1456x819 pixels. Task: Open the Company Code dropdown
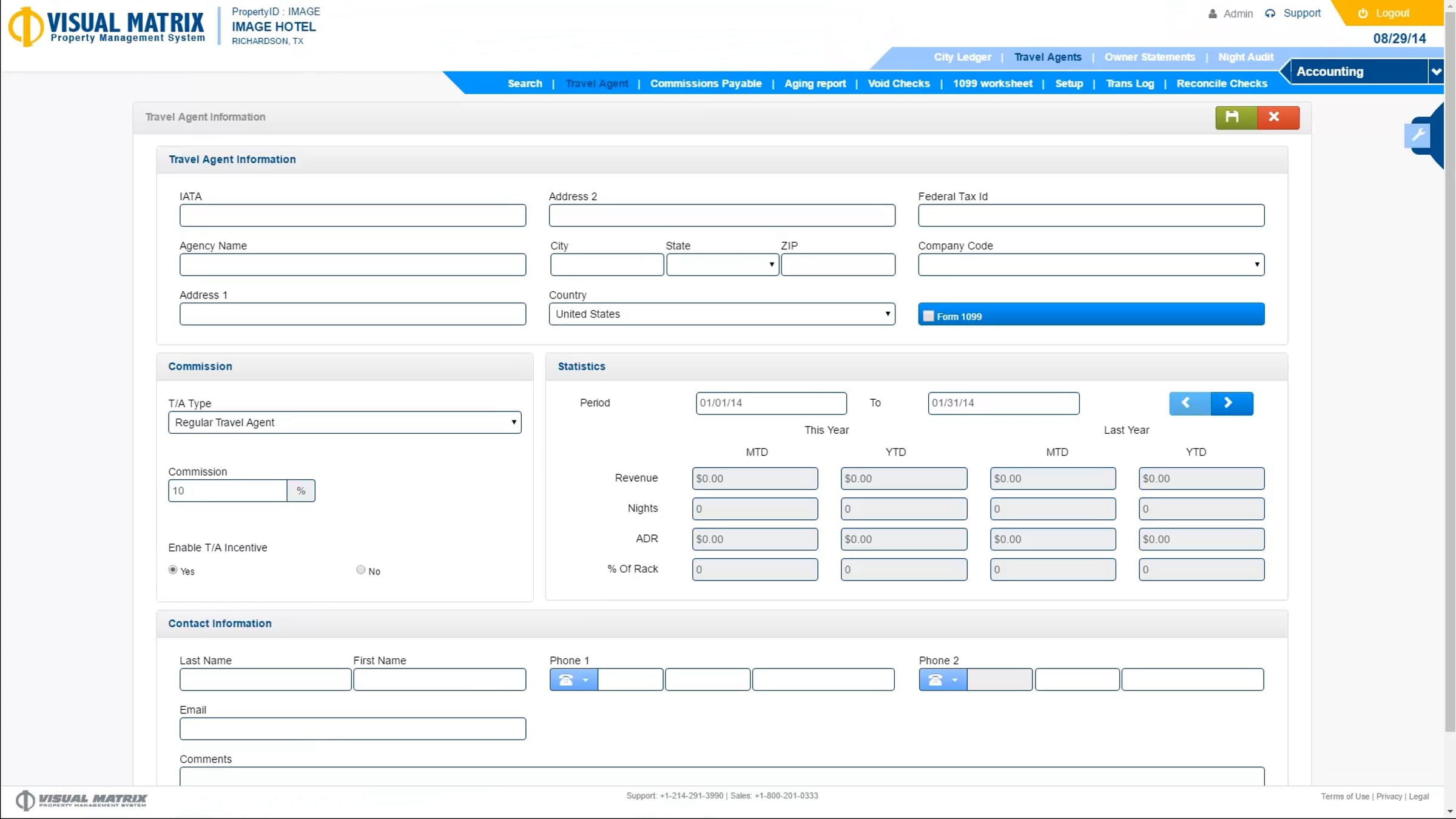(1091, 265)
